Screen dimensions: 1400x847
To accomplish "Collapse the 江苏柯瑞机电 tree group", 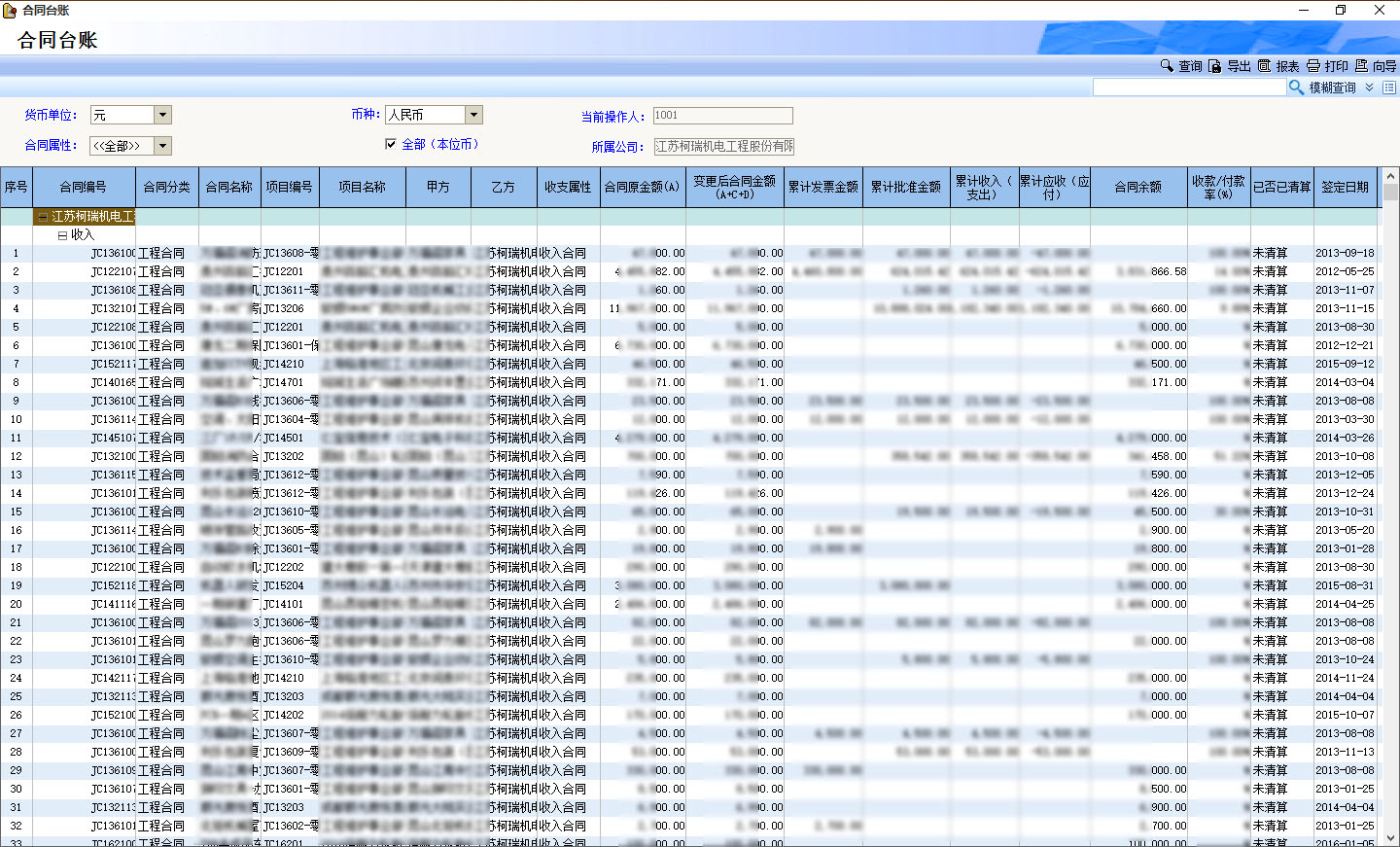I will [43, 217].
